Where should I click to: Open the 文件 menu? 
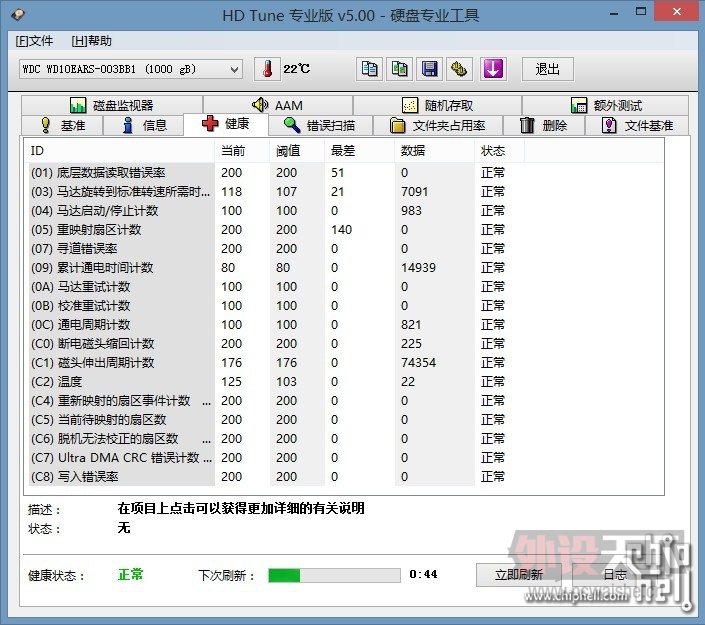click(x=34, y=41)
